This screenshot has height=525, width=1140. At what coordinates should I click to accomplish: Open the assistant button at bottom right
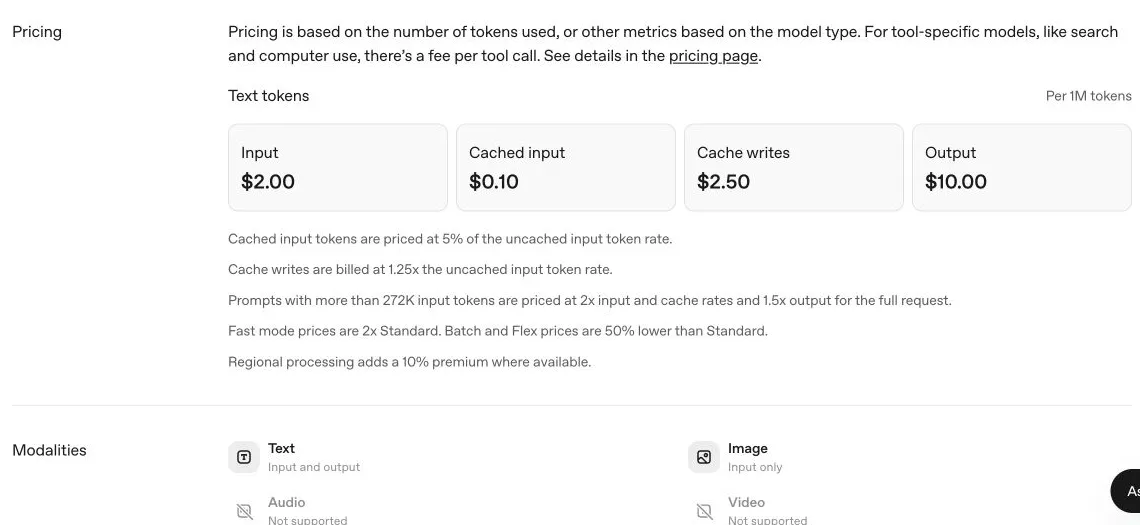point(1125,492)
